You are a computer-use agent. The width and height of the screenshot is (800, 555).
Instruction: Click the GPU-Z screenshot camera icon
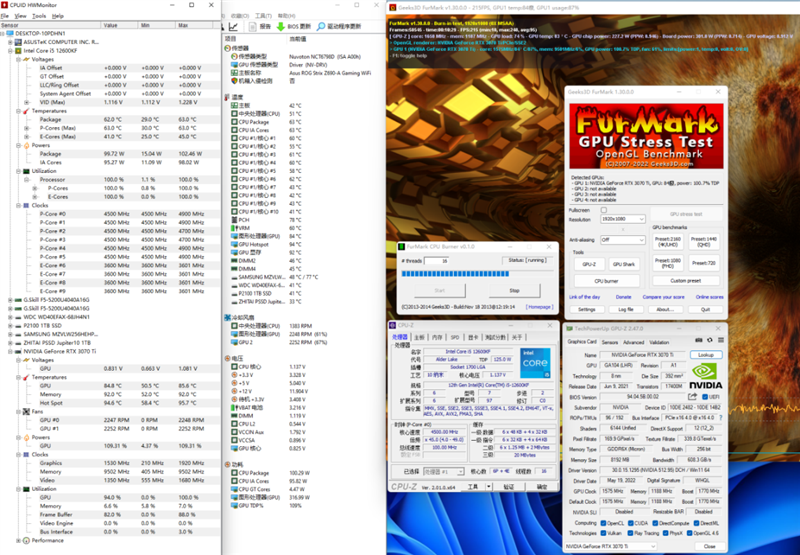(698, 340)
